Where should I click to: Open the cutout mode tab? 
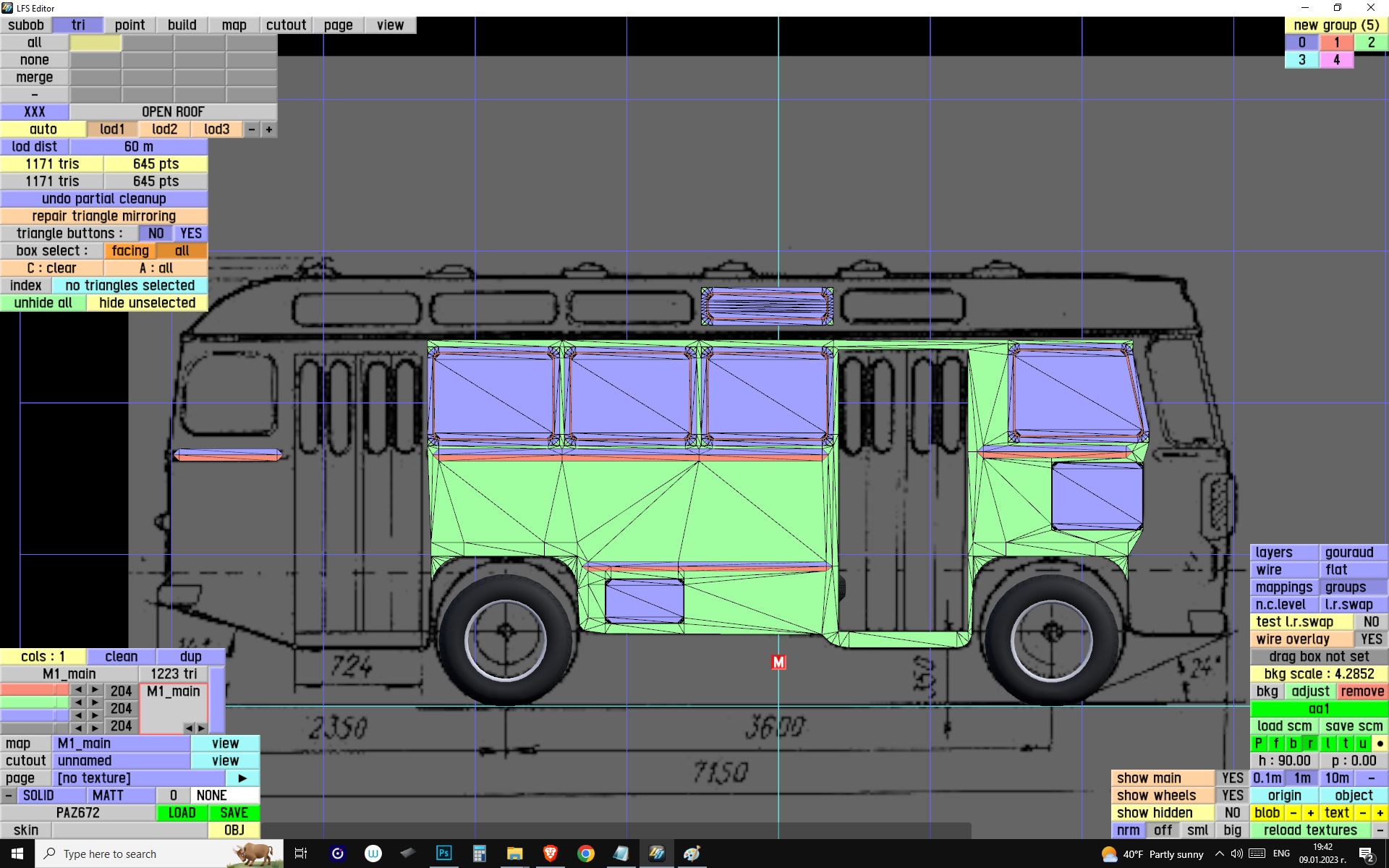point(286,25)
